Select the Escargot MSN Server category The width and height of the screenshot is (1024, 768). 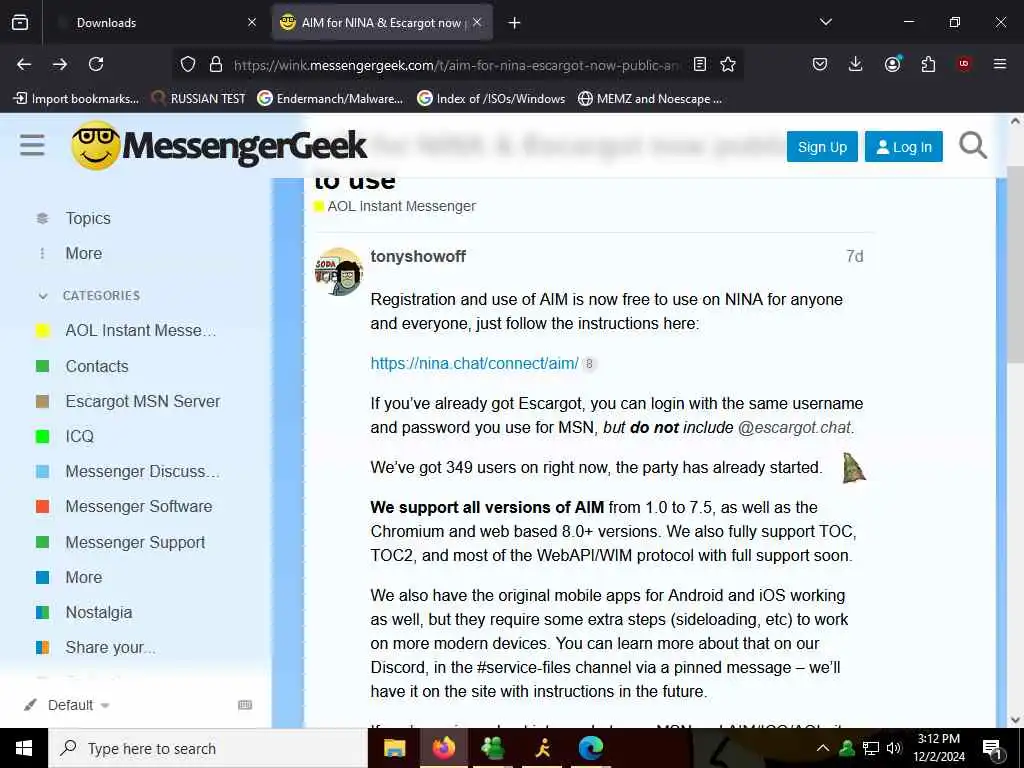(128, 402)
